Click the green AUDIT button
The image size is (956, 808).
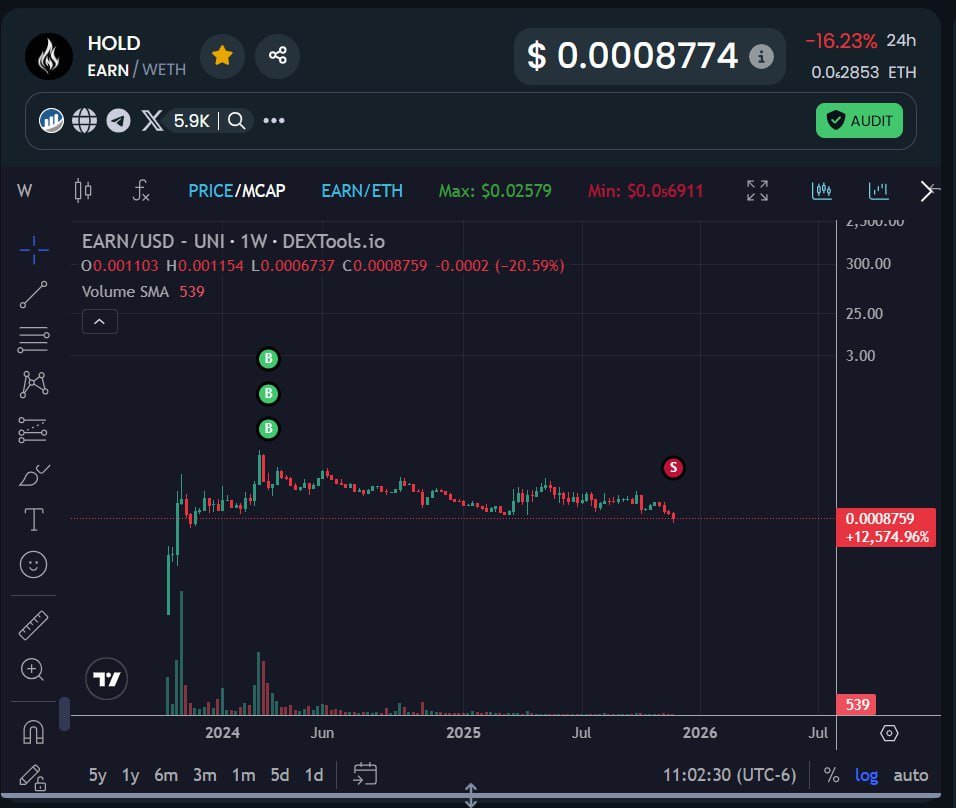point(859,121)
